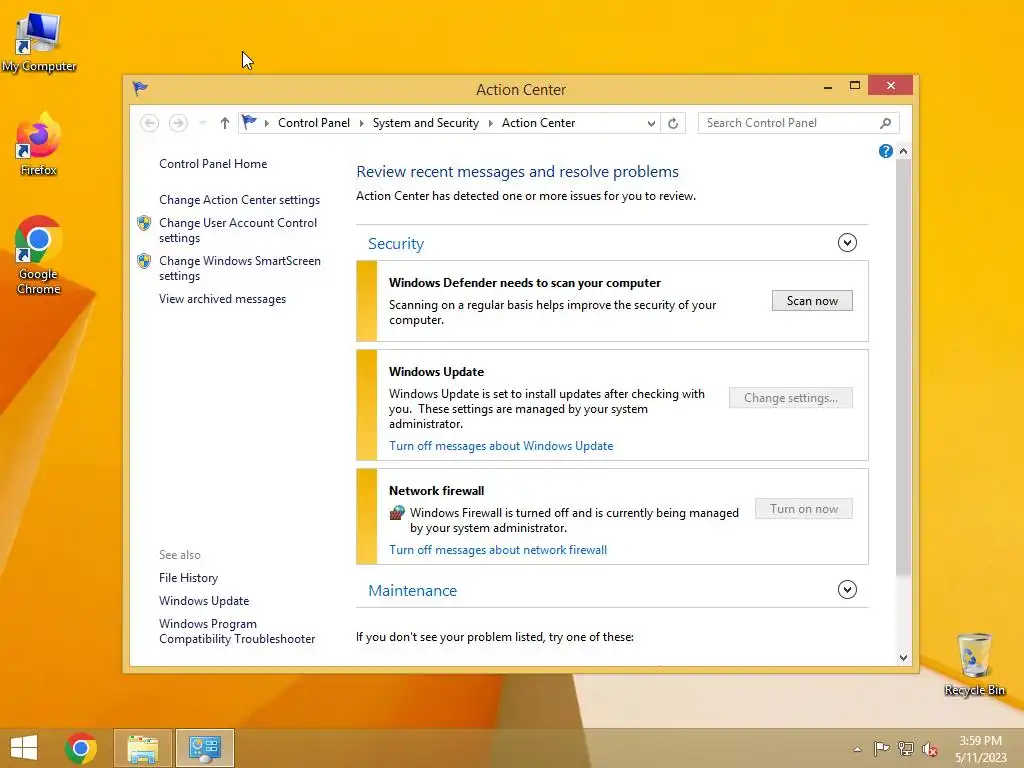This screenshot has width=1024, height=768.
Task: Turn off messages about network firewall
Action: coord(498,550)
